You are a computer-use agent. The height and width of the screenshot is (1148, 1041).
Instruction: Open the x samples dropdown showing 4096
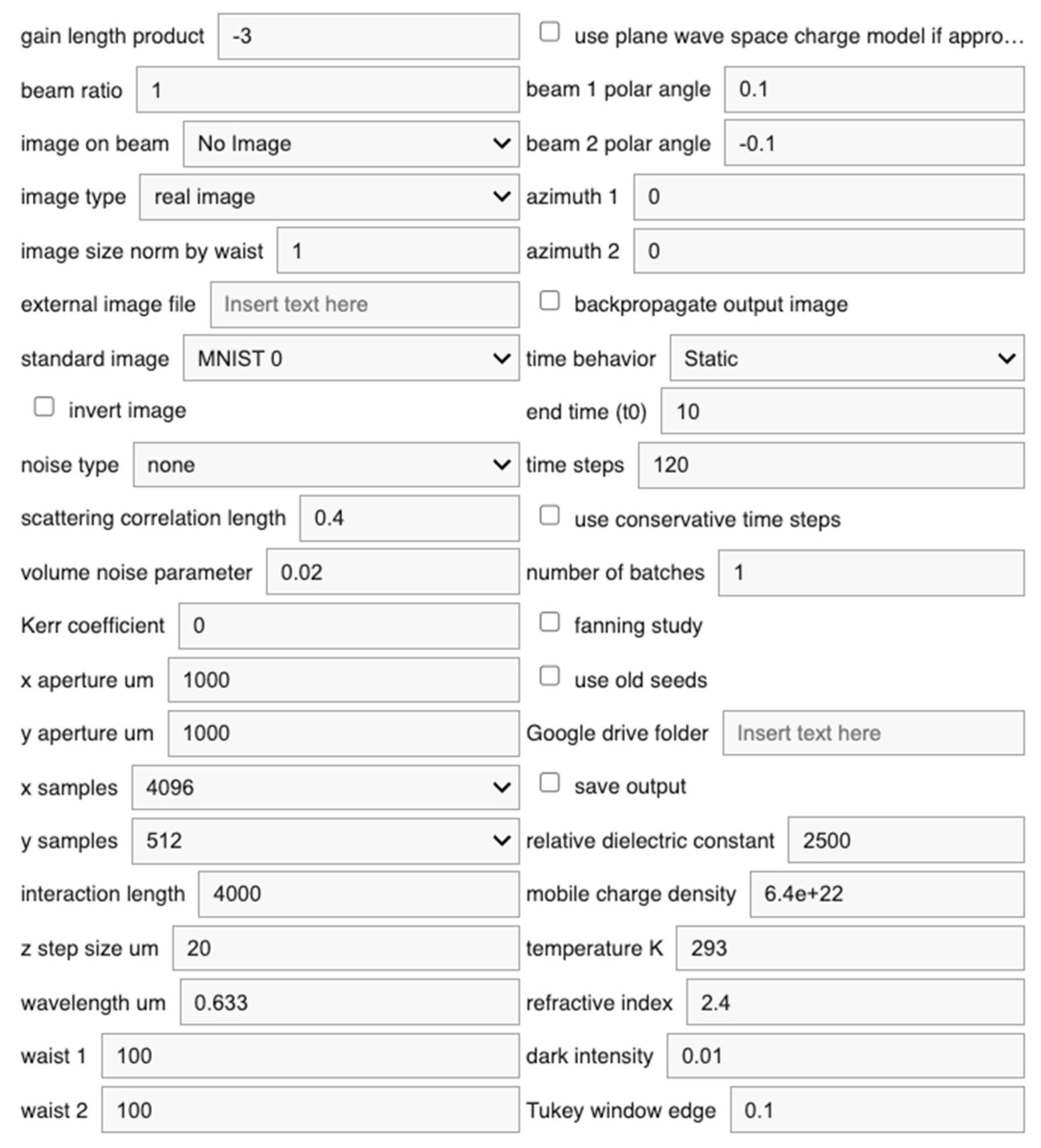coord(325,788)
